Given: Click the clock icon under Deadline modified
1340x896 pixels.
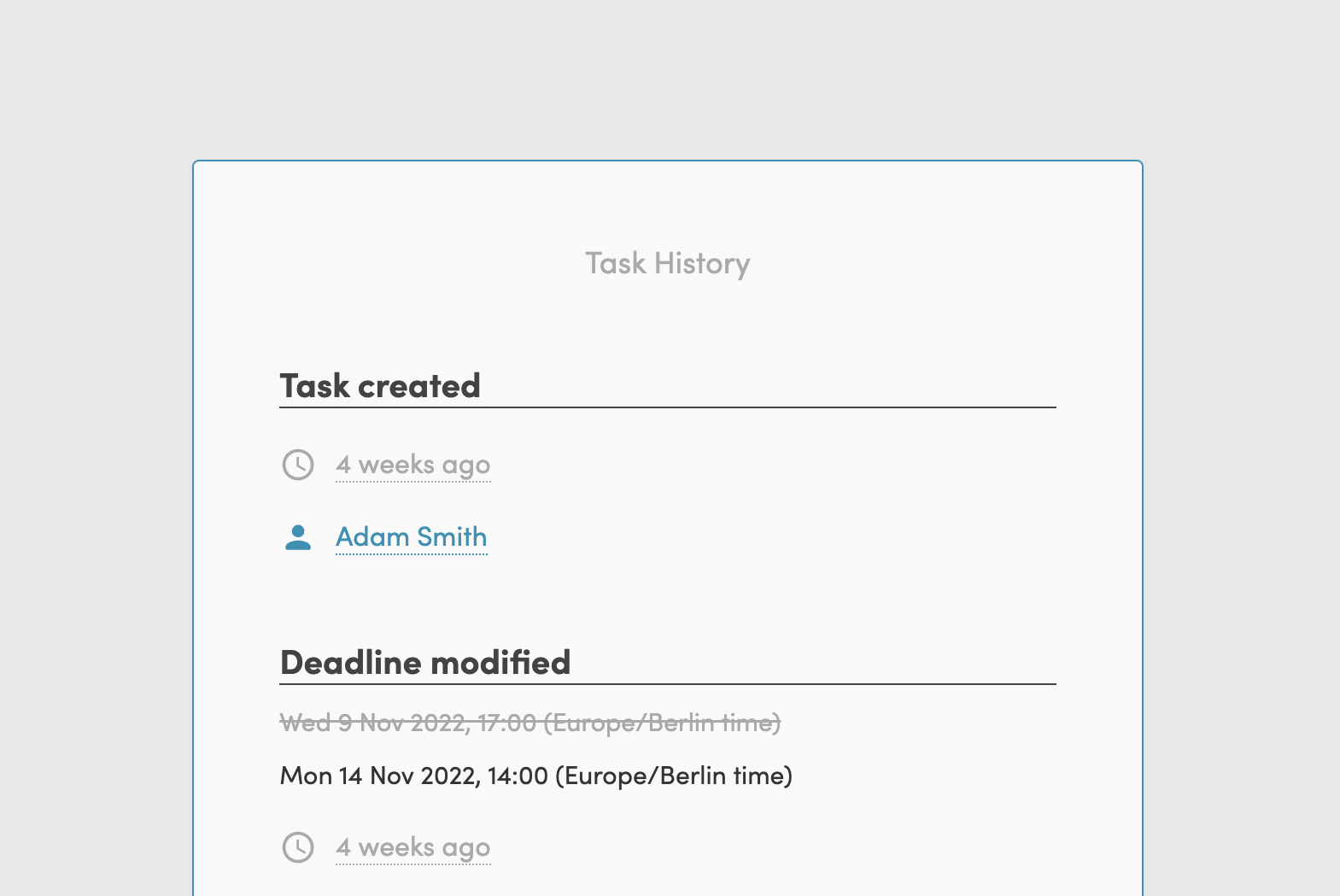Looking at the screenshot, I should coord(298,847).
